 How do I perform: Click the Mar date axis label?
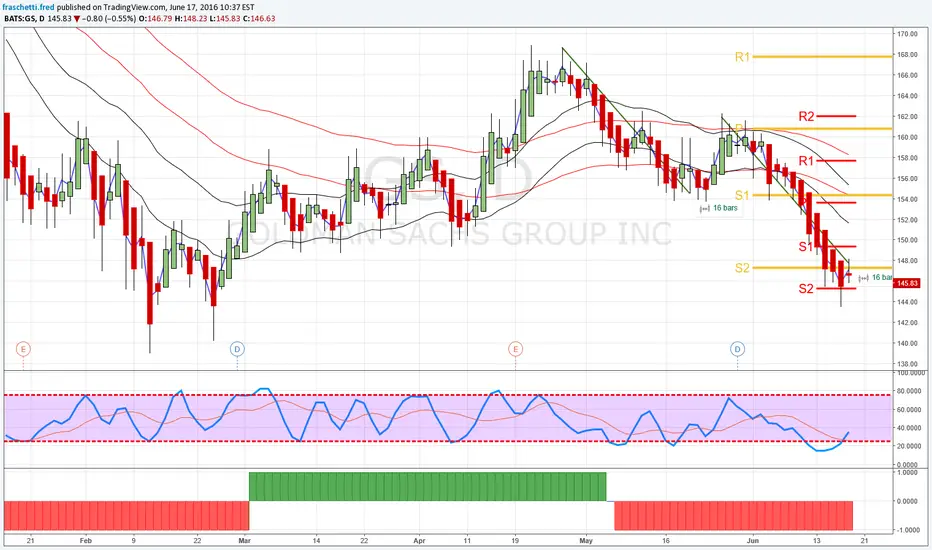(x=244, y=541)
